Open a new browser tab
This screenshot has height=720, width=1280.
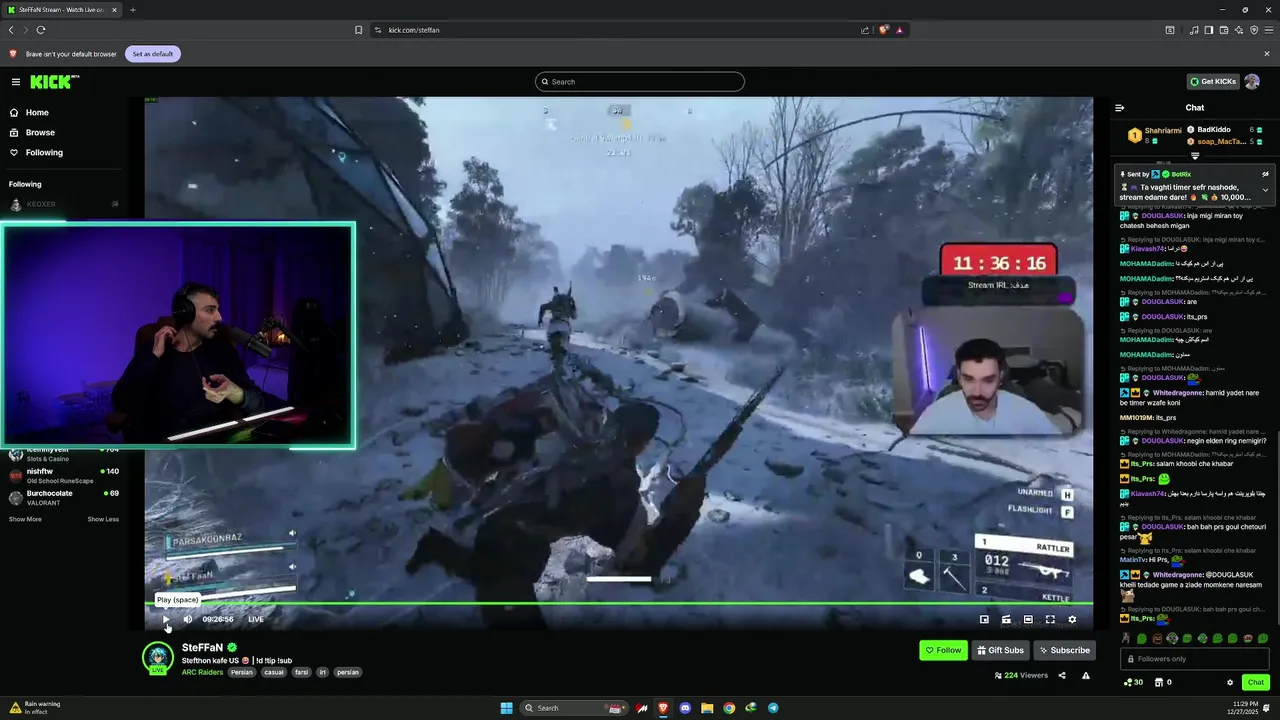click(x=133, y=10)
